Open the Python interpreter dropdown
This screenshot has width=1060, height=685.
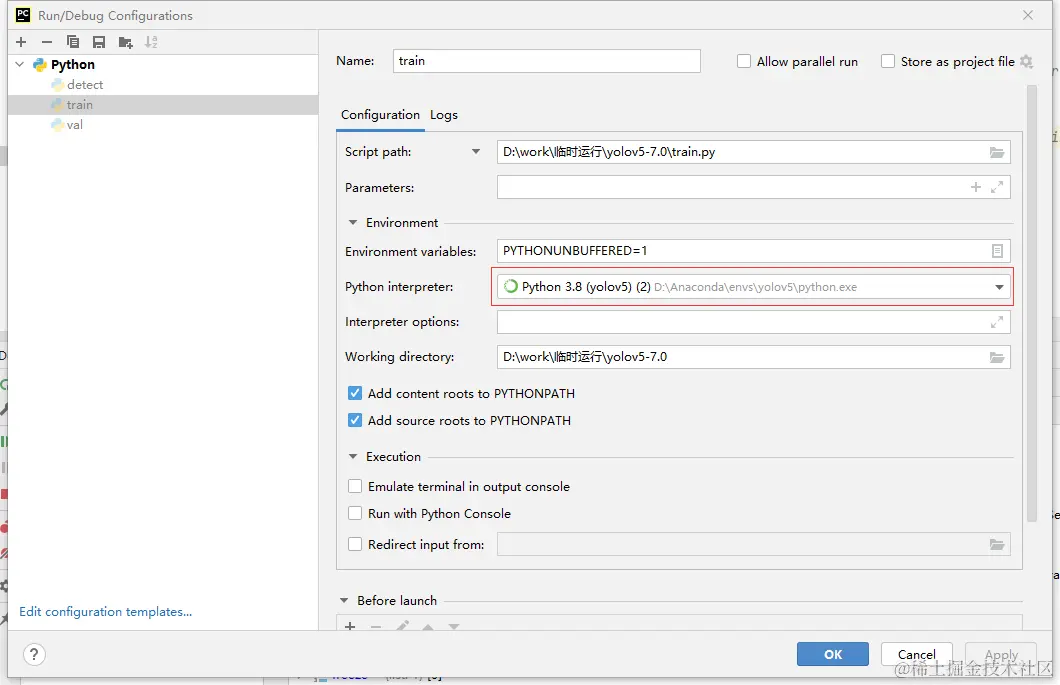click(x=999, y=287)
